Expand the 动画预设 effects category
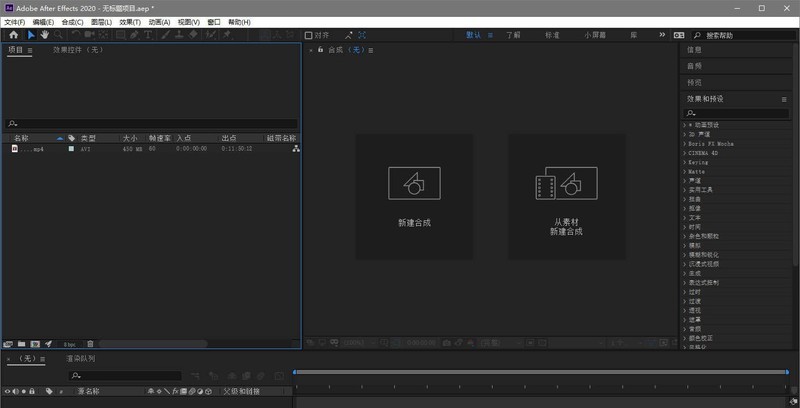Screen dimensions: 800x408 [685, 124]
